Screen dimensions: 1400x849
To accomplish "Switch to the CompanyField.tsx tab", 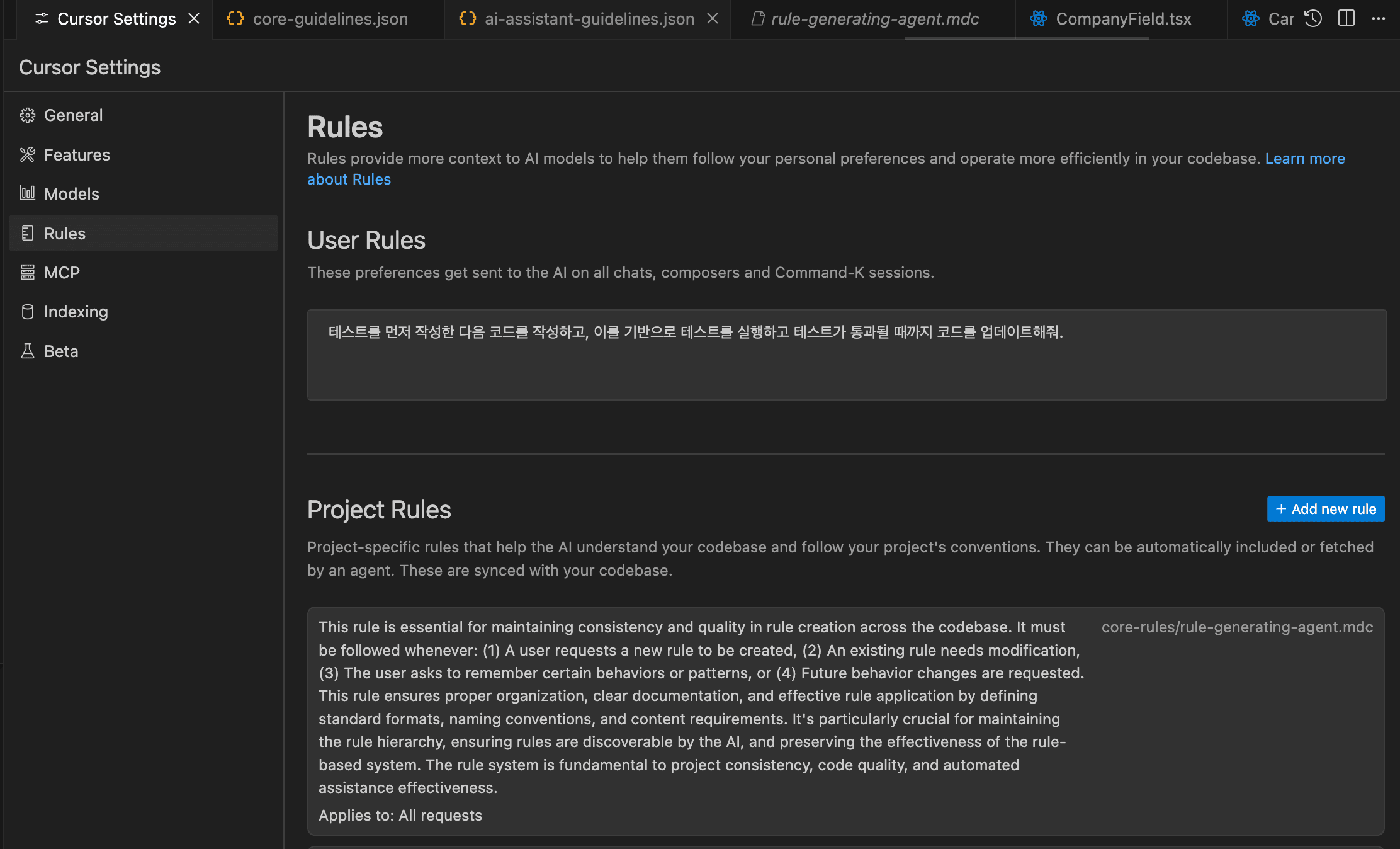I will point(1122,19).
